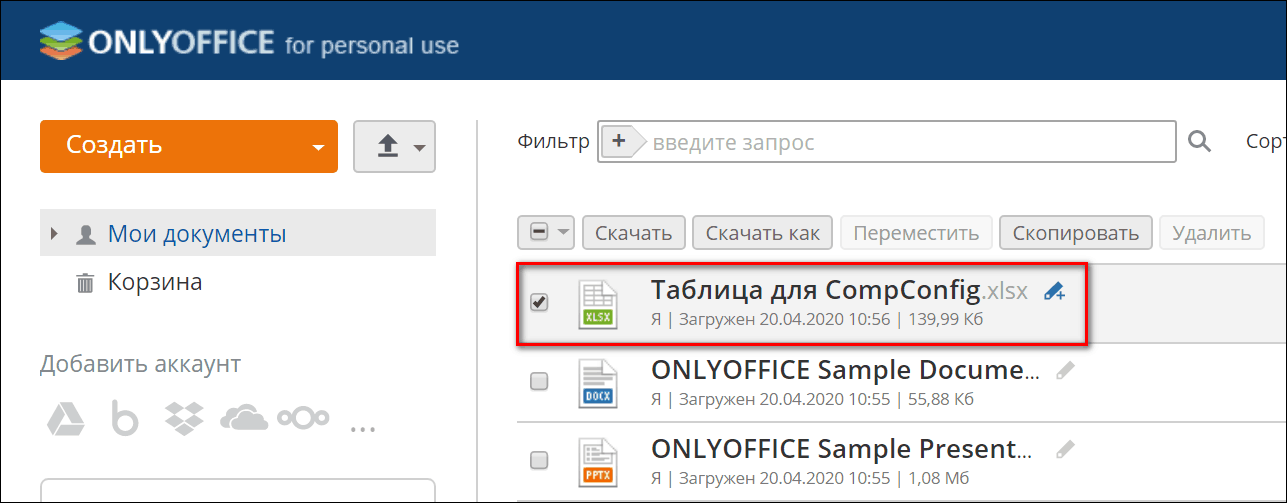The image size is (1287, 503).
Task: Uncheck the Таблица для CompConfig checkbox
Action: click(x=539, y=303)
